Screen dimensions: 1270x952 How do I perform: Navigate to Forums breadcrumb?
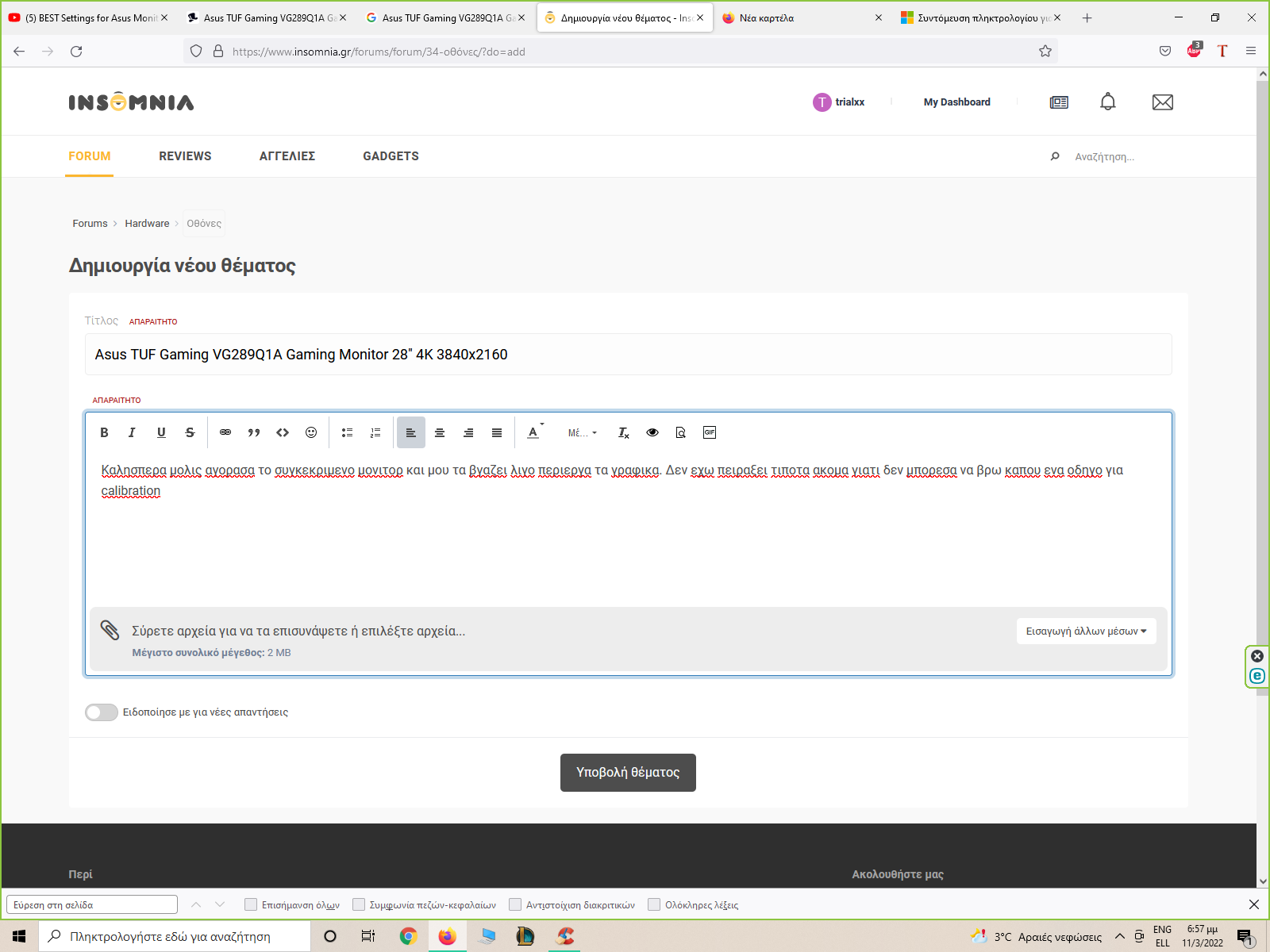tap(90, 224)
